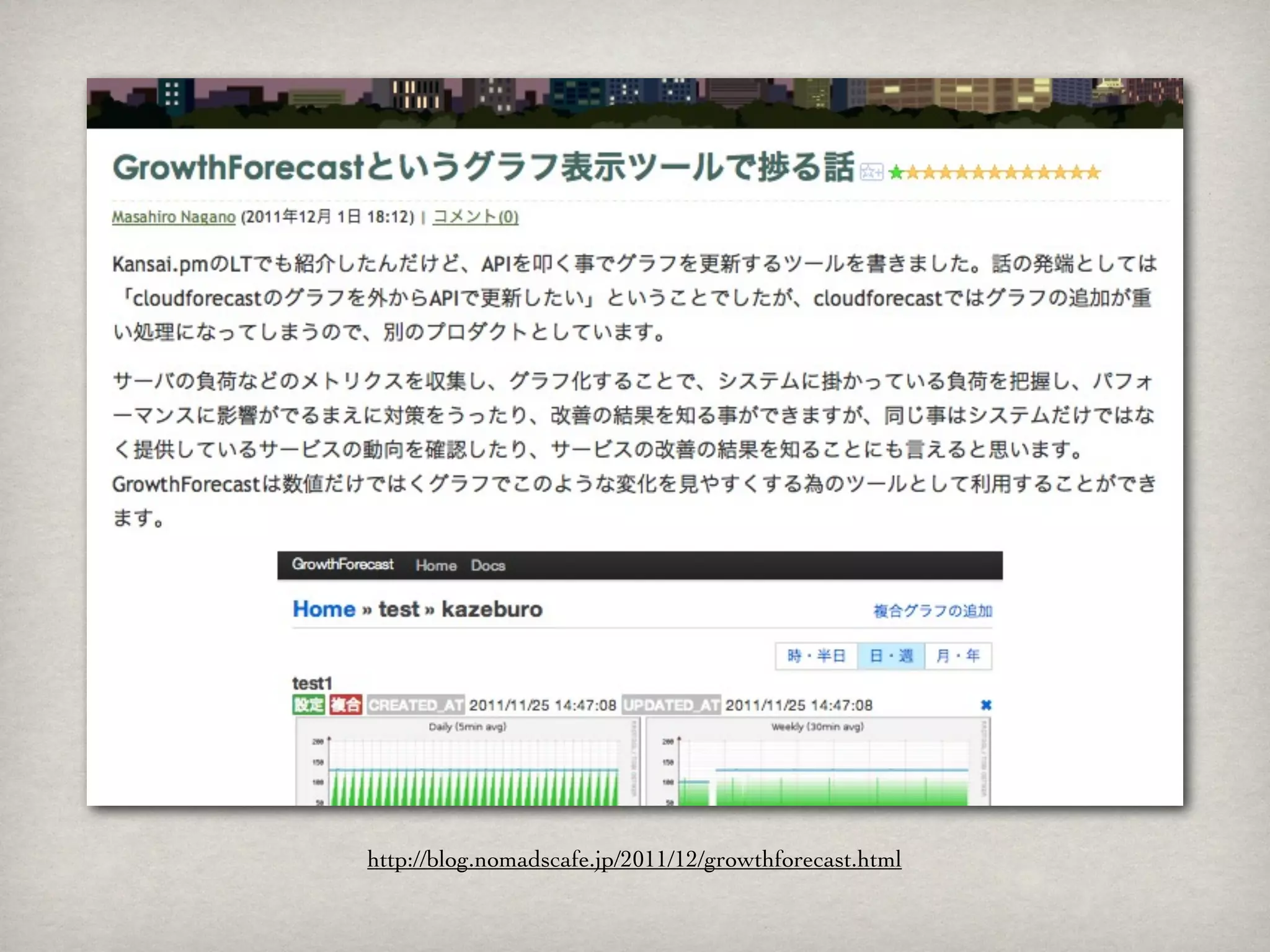Click the test breadcrumb item

[399, 609]
